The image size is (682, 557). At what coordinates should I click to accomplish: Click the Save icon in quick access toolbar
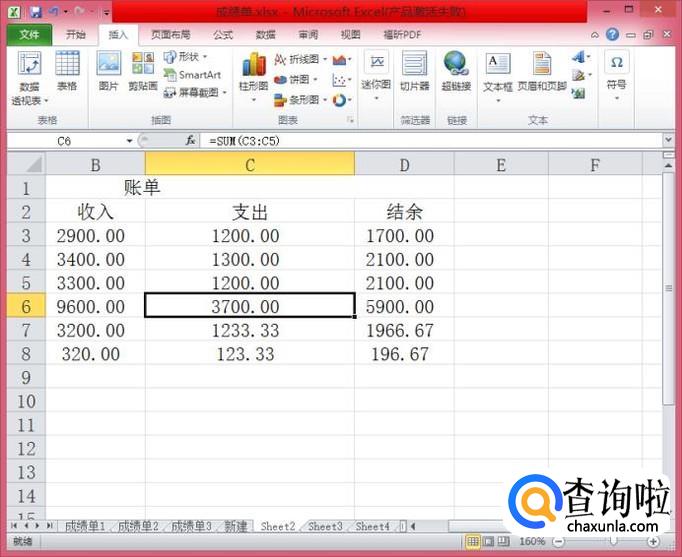[35, 12]
